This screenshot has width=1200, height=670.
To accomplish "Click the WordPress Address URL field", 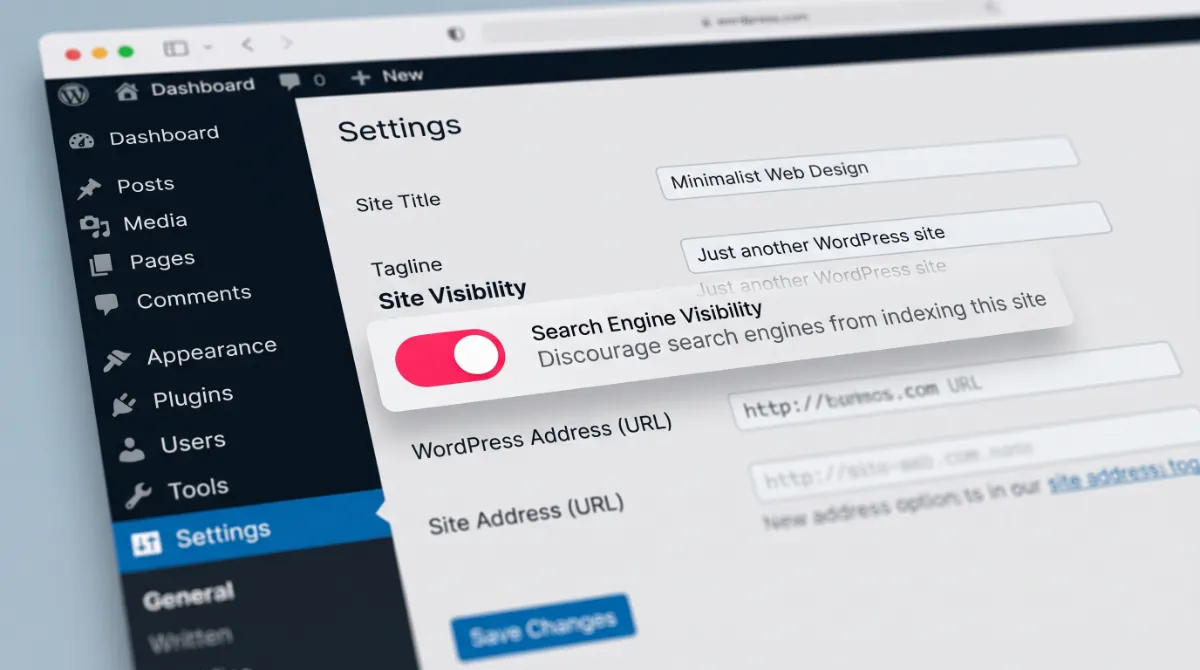I will (956, 385).
